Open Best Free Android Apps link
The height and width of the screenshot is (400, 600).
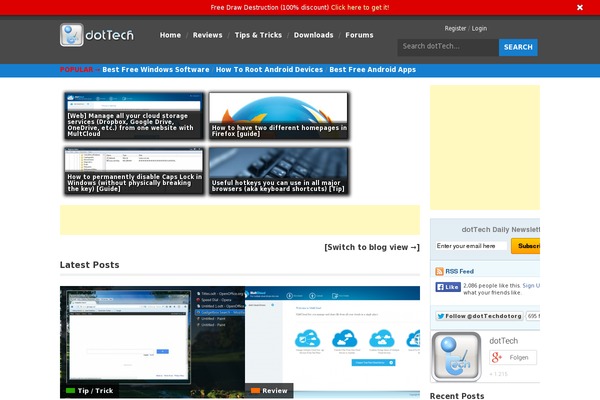[373, 70]
